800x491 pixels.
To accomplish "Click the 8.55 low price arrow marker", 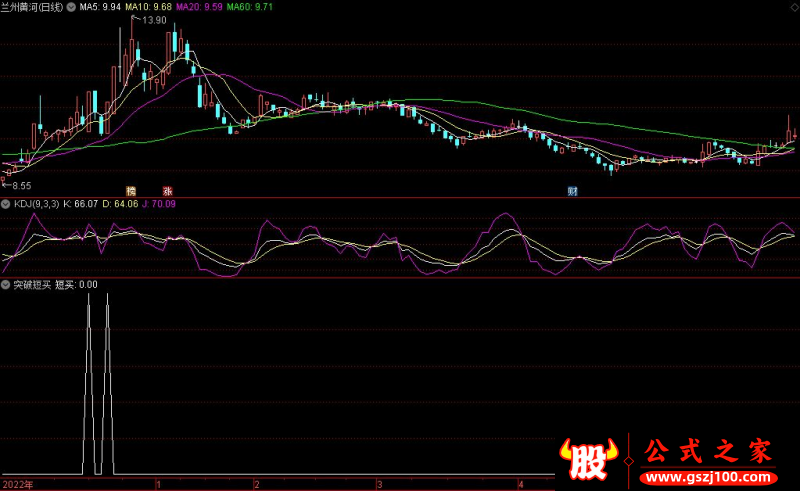I will click(16, 186).
